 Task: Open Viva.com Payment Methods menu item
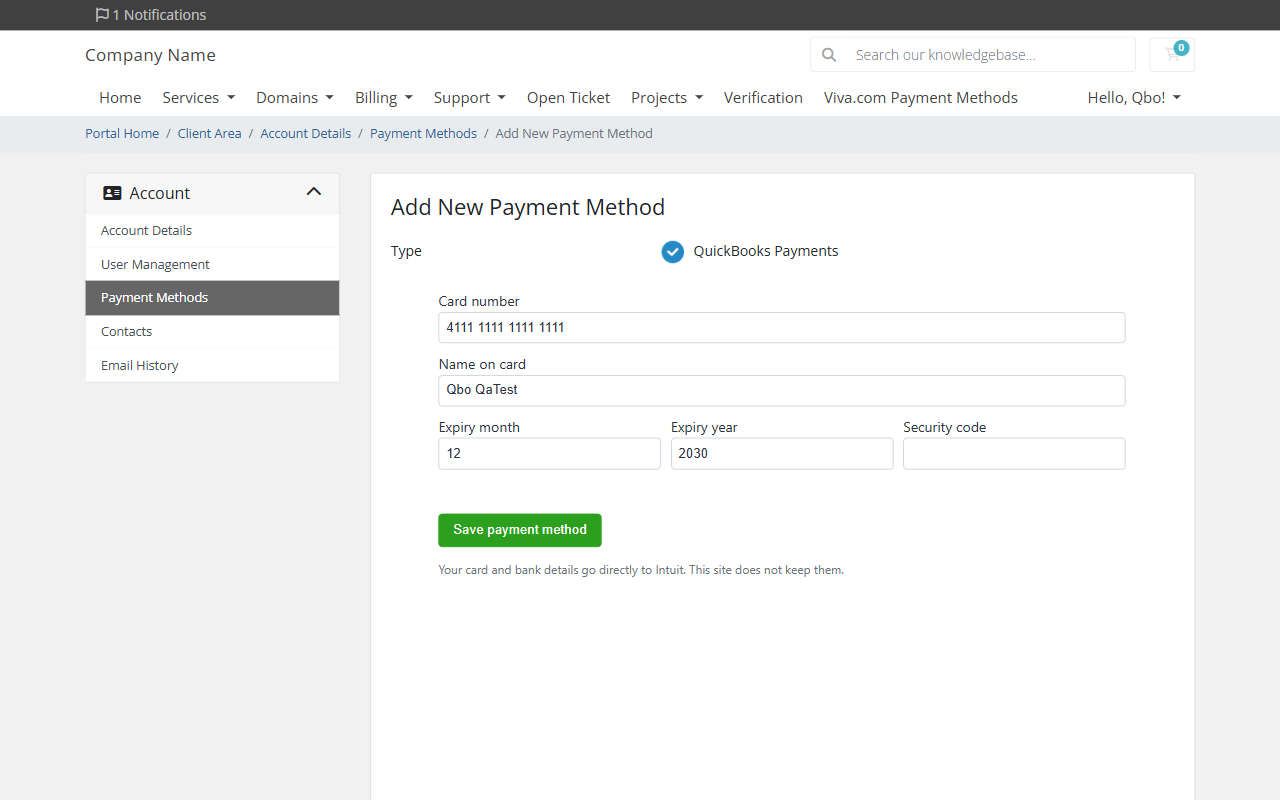click(x=921, y=98)
